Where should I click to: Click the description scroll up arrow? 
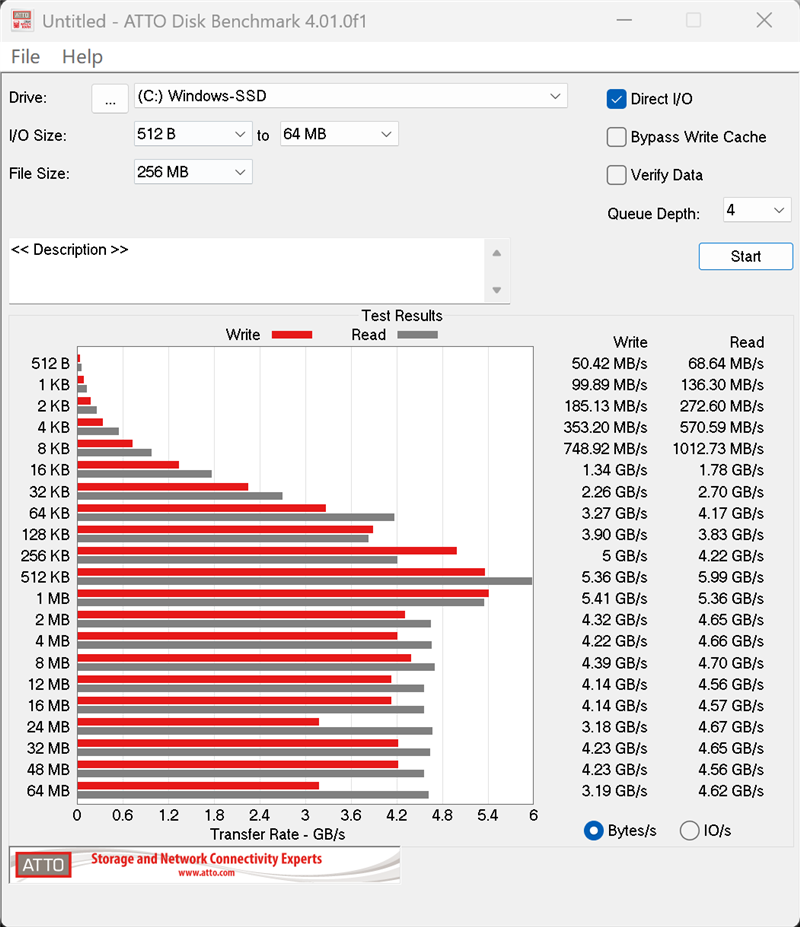pos(497,253)
